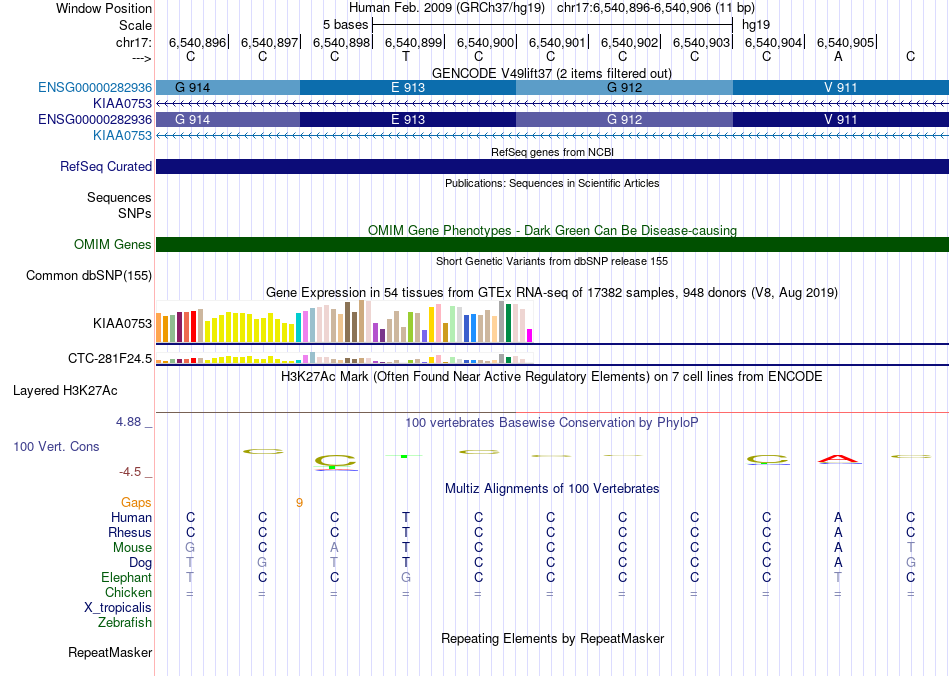
Task: Click the light blue 'G 914' codon block
Action: (x=228, y=87)
